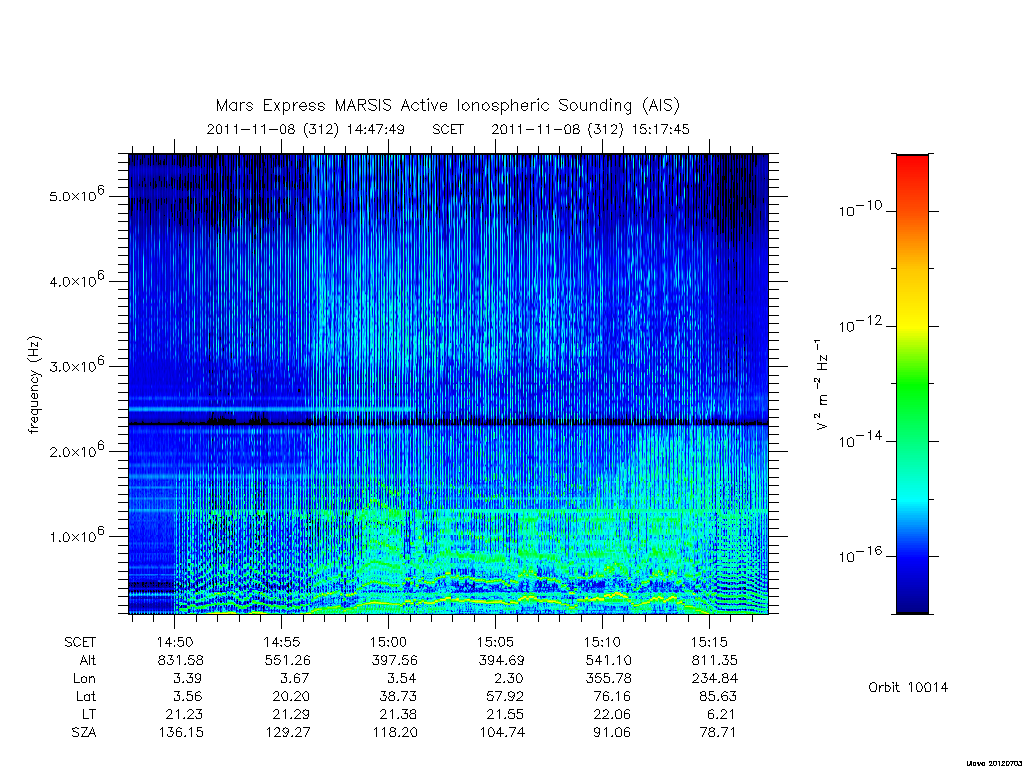This screenshot has width=1024, height=768.
Task: Click latitude value 20.20
Action: coord(291,697)
